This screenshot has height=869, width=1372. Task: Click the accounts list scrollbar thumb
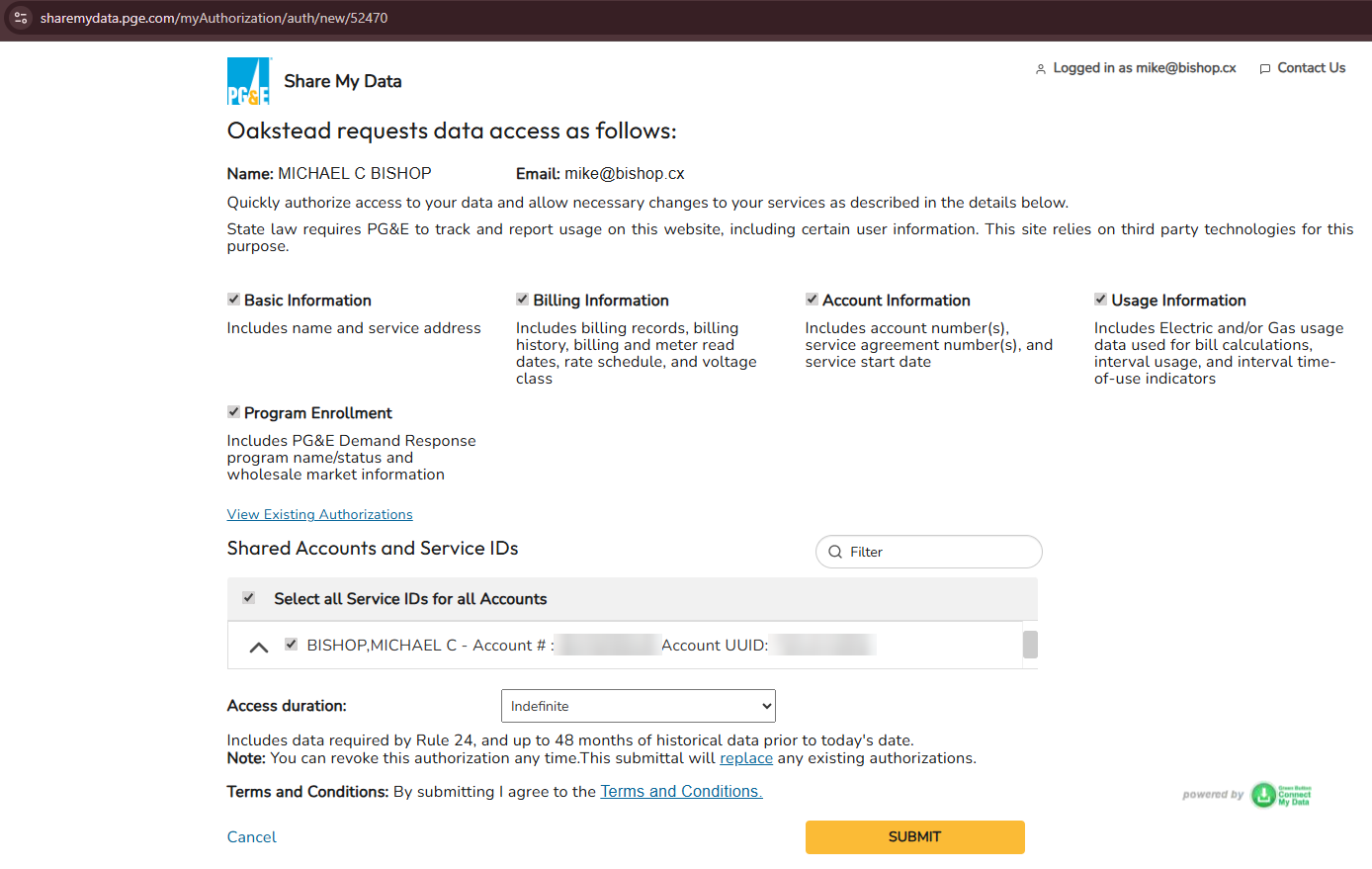(1030, 645)
